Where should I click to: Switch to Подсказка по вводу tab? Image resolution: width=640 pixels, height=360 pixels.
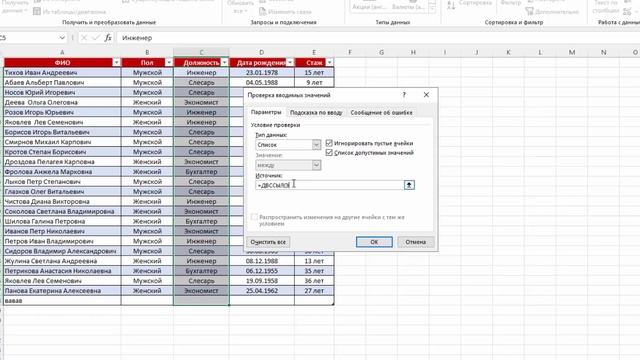coord(316,112)
